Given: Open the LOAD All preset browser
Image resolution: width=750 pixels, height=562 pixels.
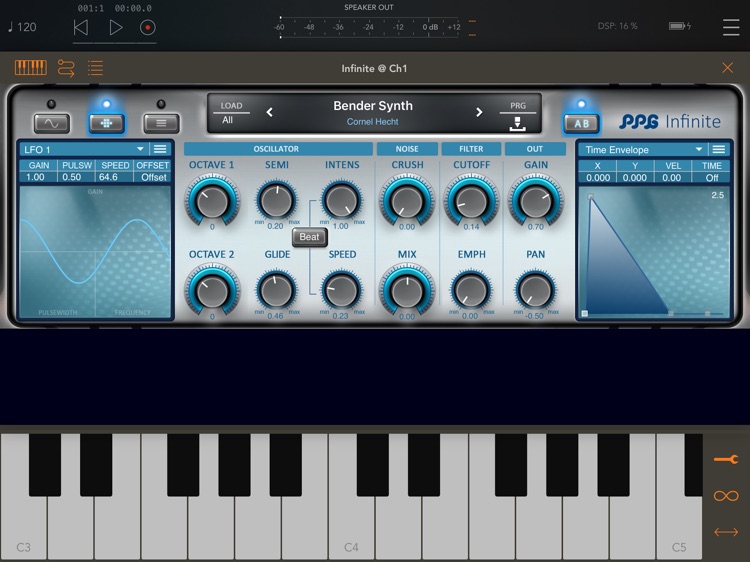Looking at the screenshot, I should coord(232,113).
